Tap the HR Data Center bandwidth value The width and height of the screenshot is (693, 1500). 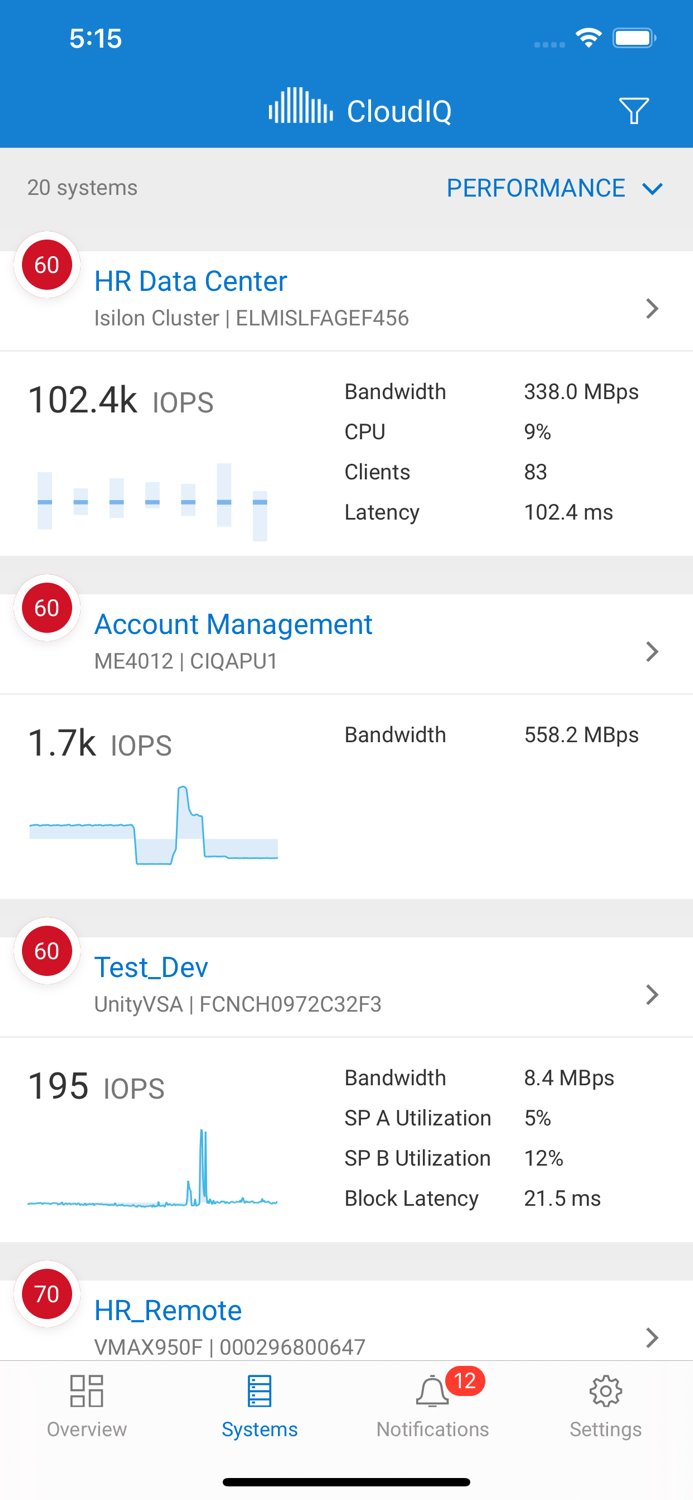[x=581, y=391]
